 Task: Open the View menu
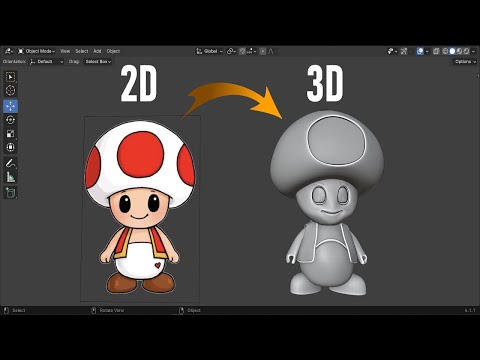pyautogui.click(x=65, y=51)
